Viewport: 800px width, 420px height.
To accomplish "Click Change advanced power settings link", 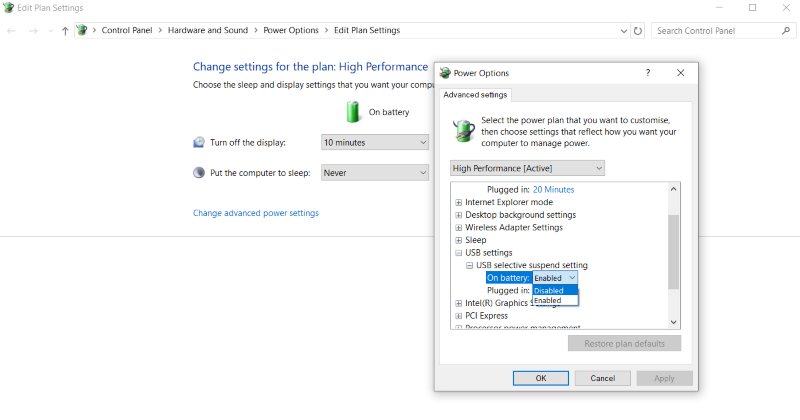I will [x=256, y=213].
